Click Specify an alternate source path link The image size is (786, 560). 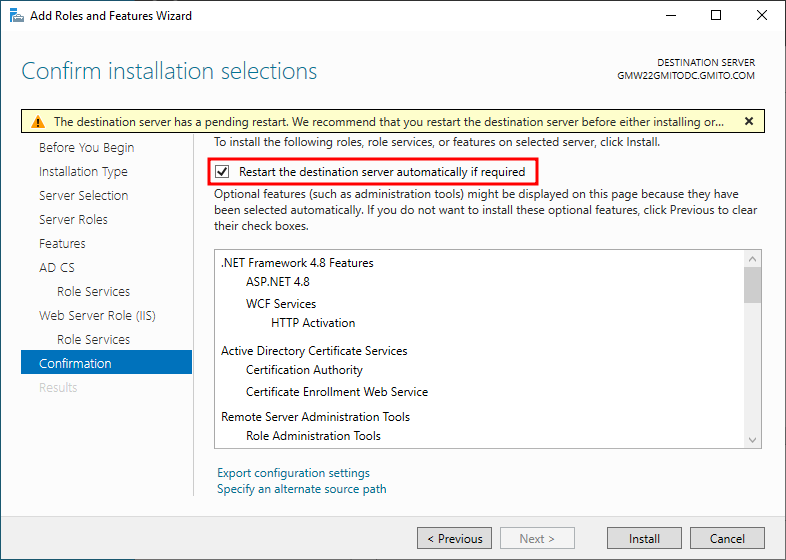[302, 489]
